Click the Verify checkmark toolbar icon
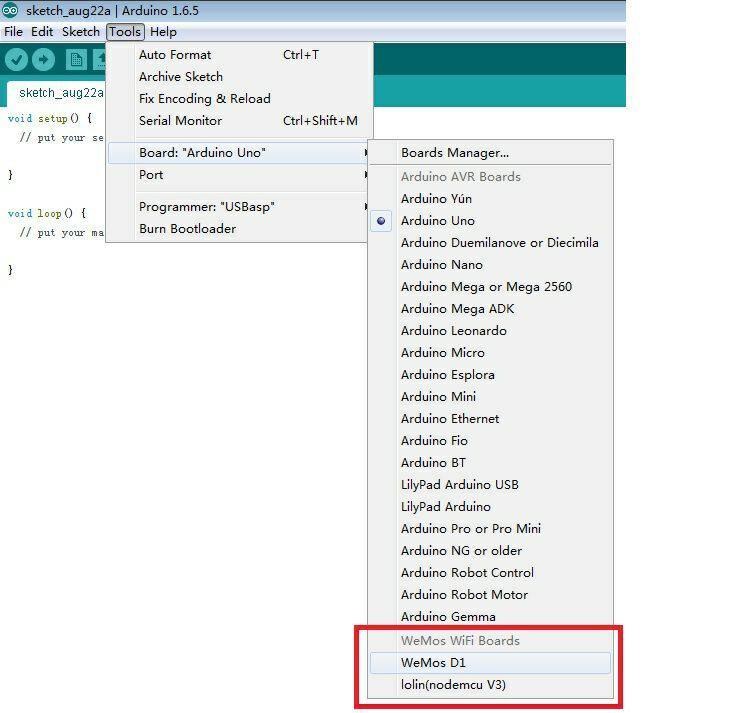Screen dimensions: 750x713 tap(16, 60)
